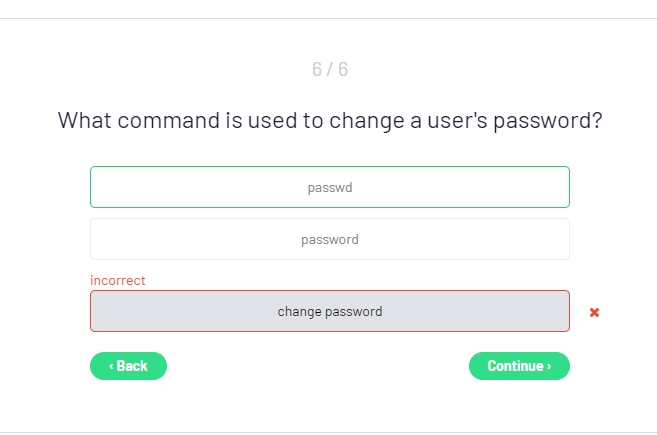Click the word 'password' in the second option
657x435 pixels.
[330, 240]
